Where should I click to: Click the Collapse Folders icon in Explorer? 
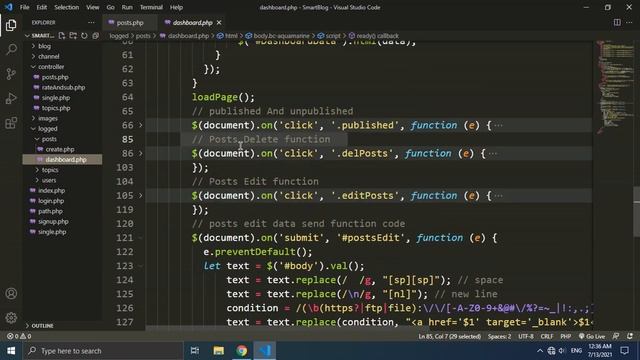[x=96, y=36]
